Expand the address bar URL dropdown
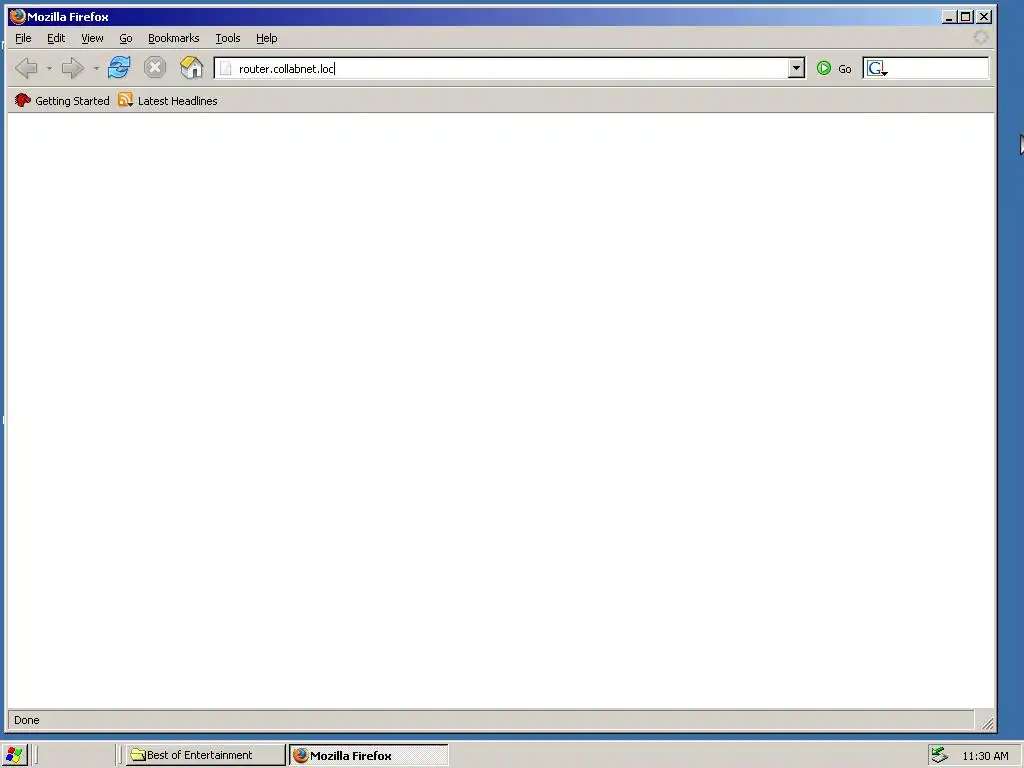This screenshot has width=1024, height=768. tap(796, 68)
